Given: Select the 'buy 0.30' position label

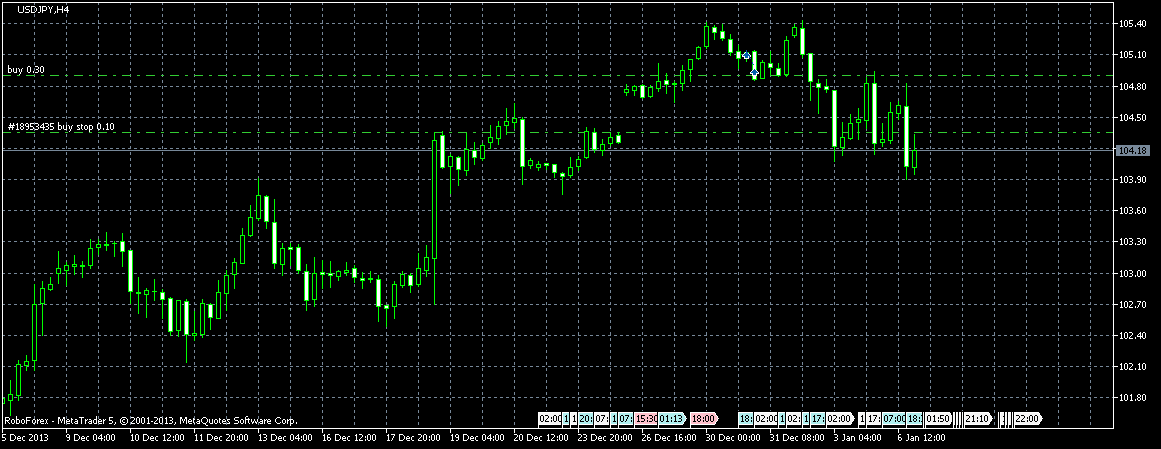Looking at the screenshot, I should tap(26, 70).
